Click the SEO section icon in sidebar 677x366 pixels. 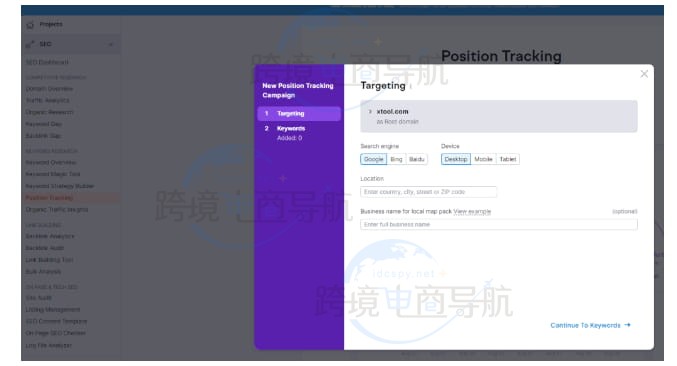click(x=30, y=44)
